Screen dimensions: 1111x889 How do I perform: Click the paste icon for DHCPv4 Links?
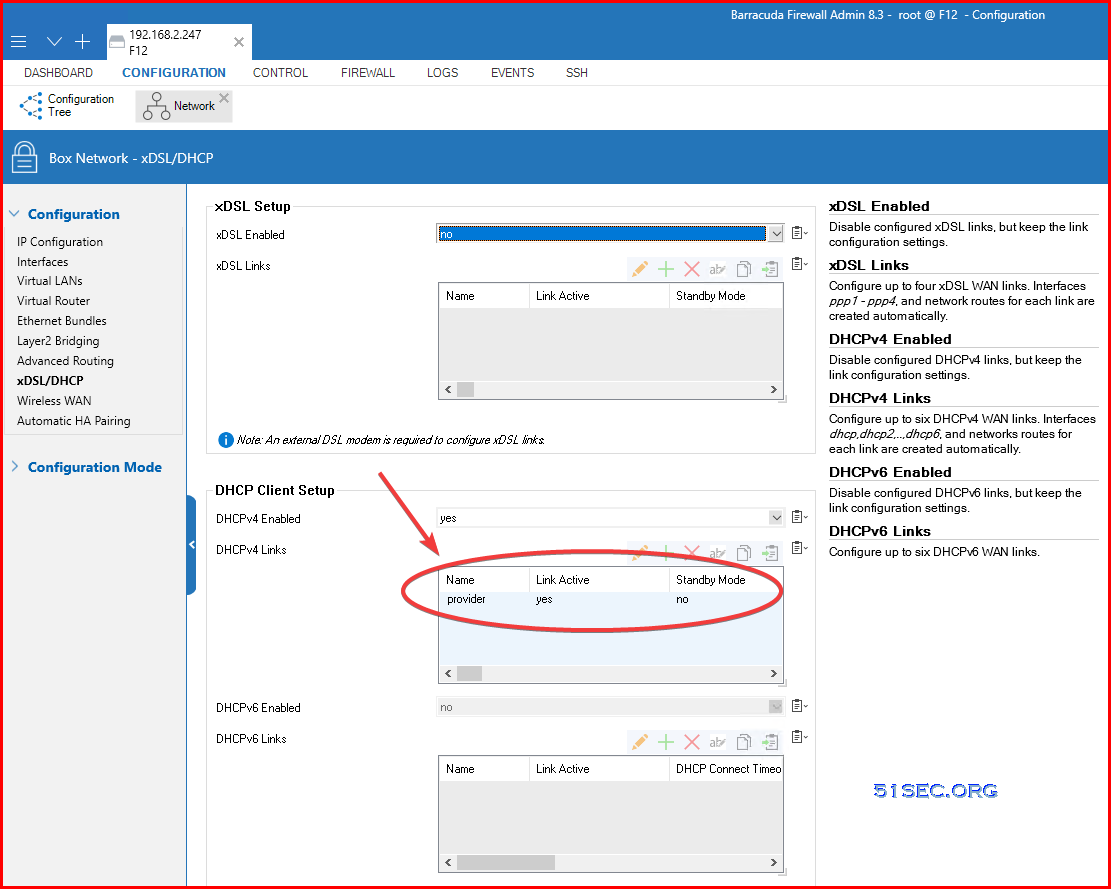coord(769,553)
